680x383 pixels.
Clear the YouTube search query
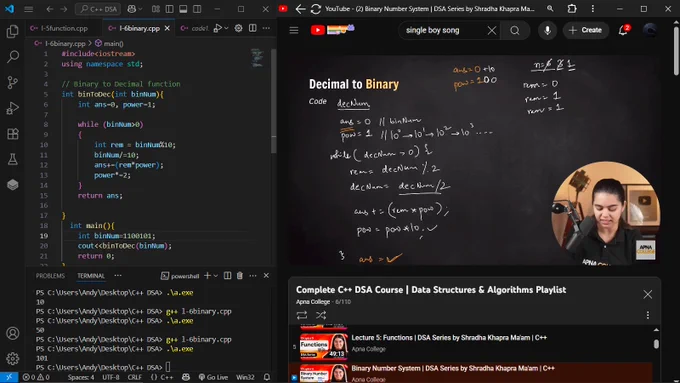(x=492, y=30)
